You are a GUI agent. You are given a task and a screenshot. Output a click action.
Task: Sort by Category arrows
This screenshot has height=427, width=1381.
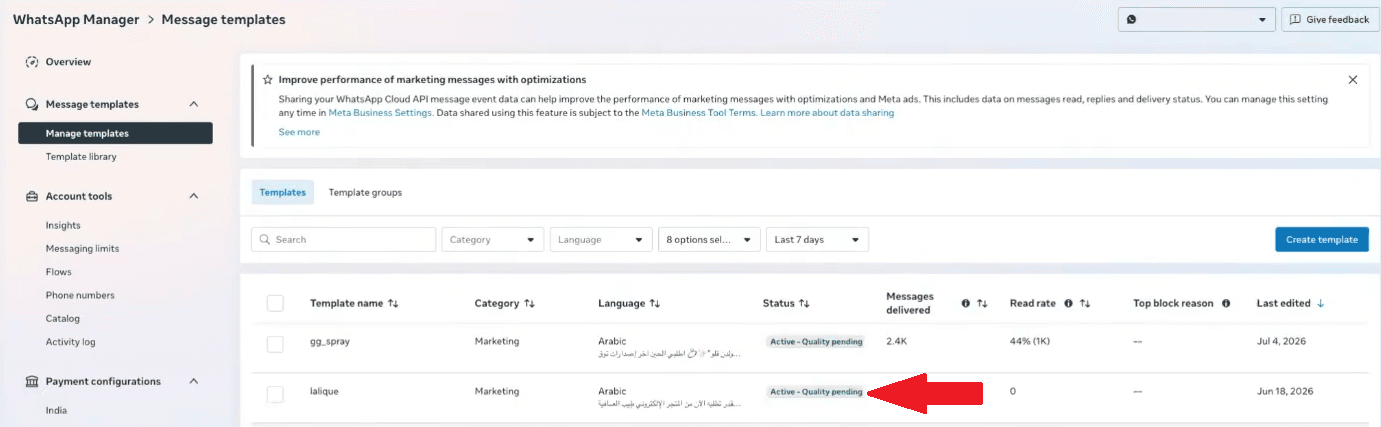529,303
